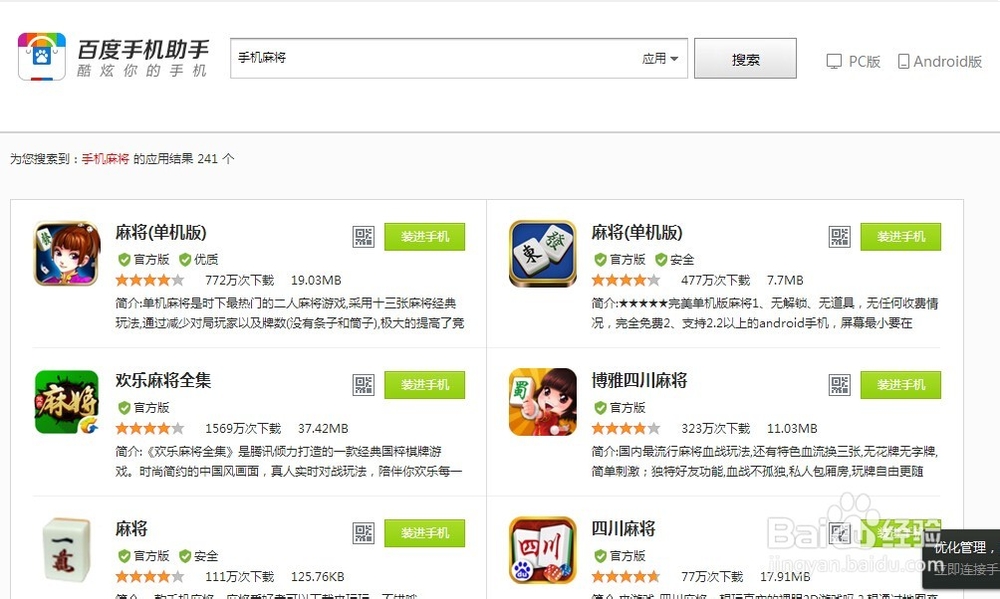Click the Baidu Mobile Assistant logo
The image size is (1000, 599).
(x=113, y=57)
